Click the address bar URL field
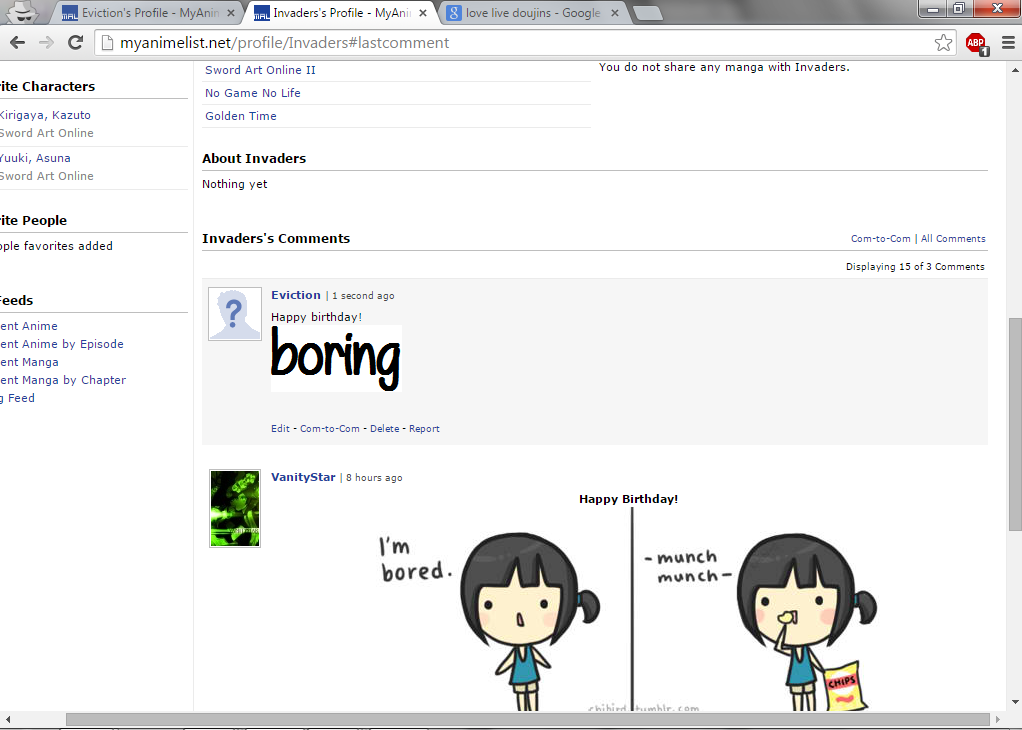The image size is (1022, 730). pyautogui.click(x=500, y=43)
